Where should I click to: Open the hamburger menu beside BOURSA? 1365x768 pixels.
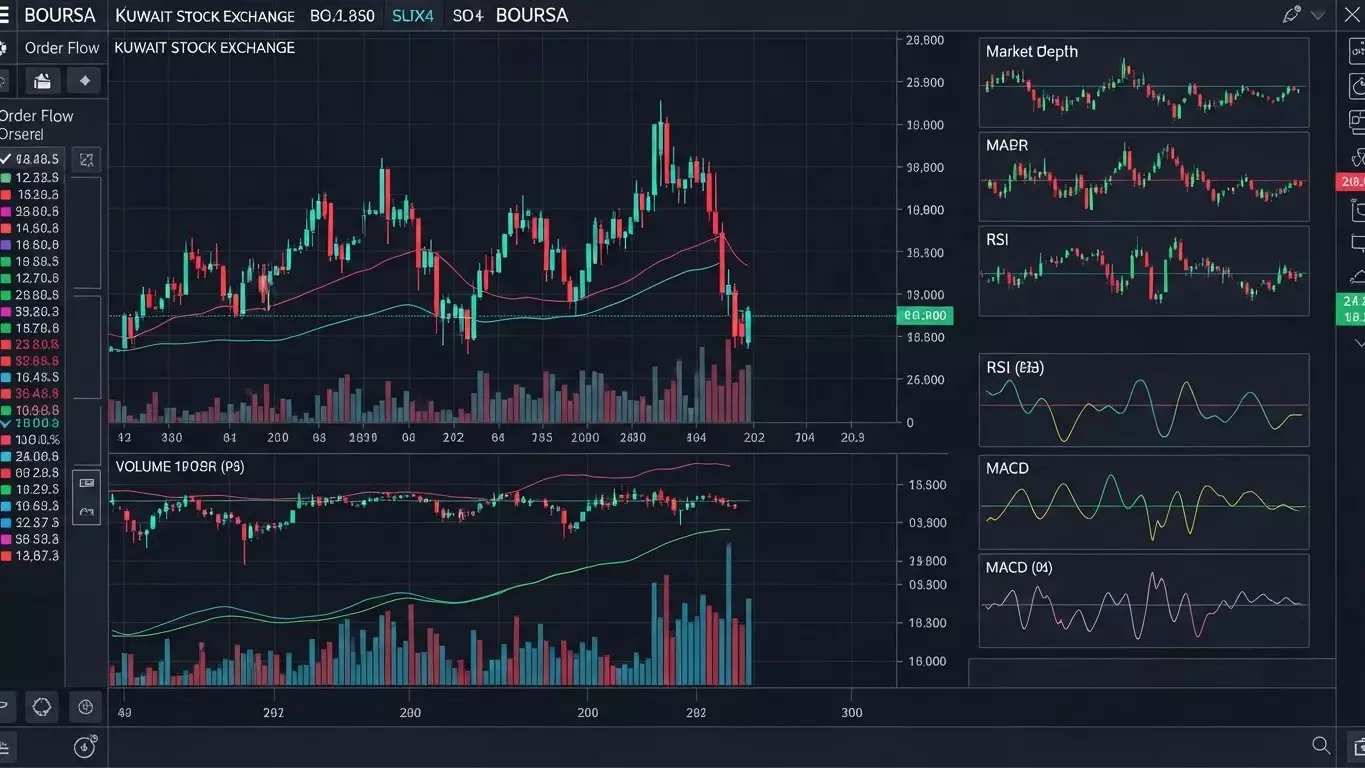(x=5, y=15)
